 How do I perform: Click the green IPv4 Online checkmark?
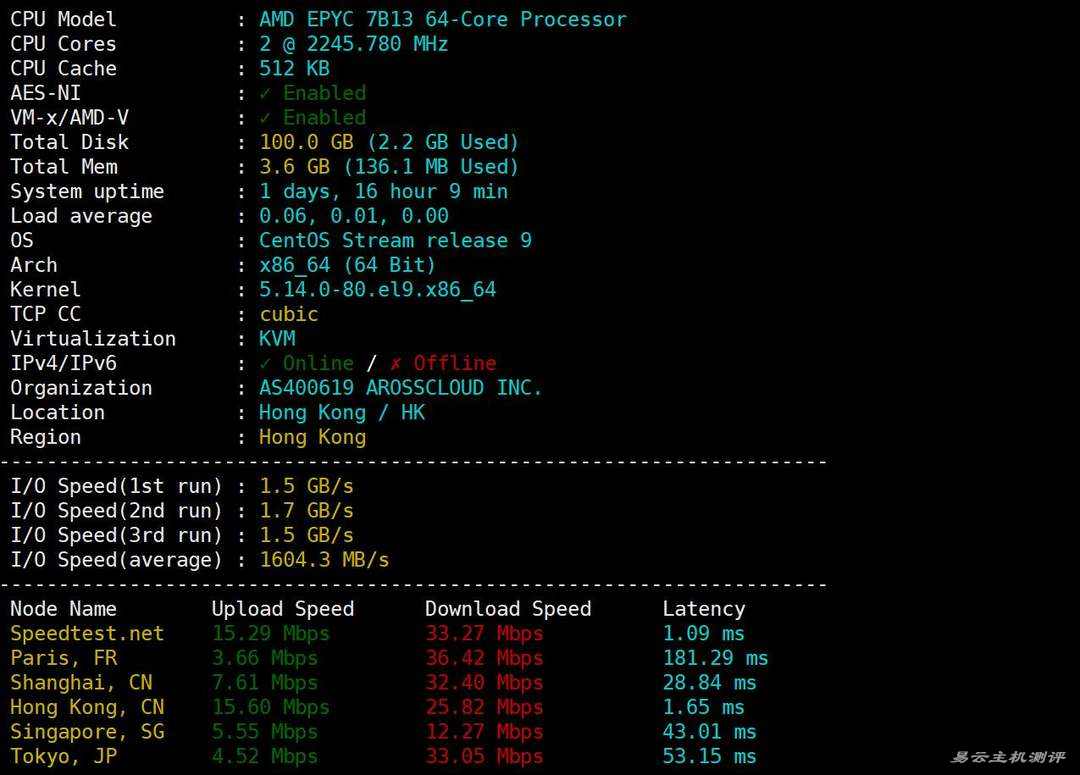pyautogui.click(x=265, y=363)
